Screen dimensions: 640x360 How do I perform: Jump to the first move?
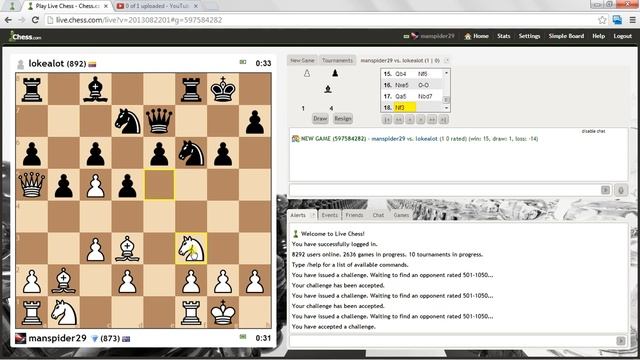[x=387, y=120]
